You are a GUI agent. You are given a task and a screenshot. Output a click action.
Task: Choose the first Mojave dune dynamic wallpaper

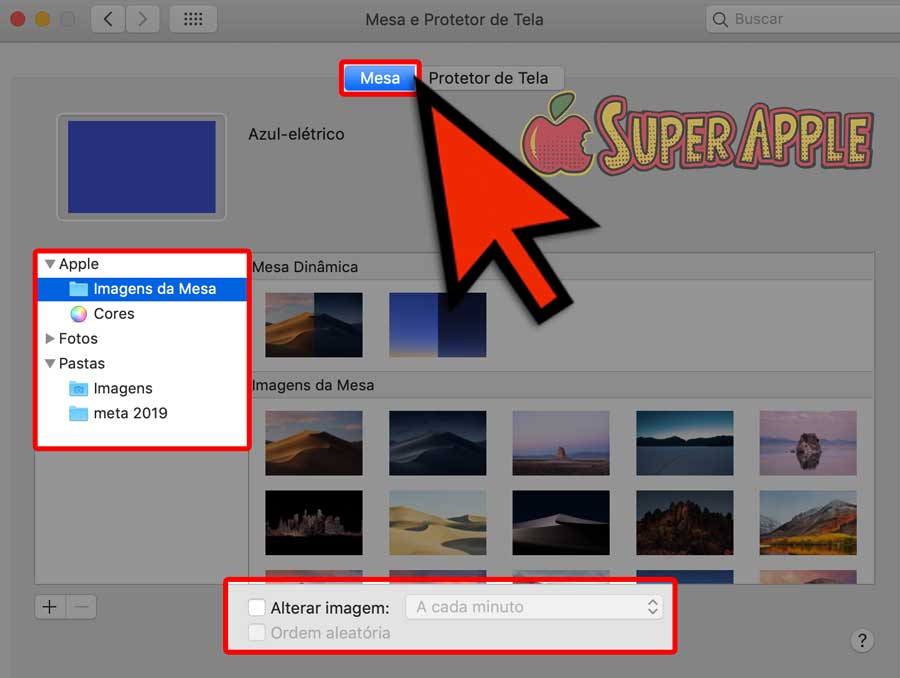coord(313,325)
